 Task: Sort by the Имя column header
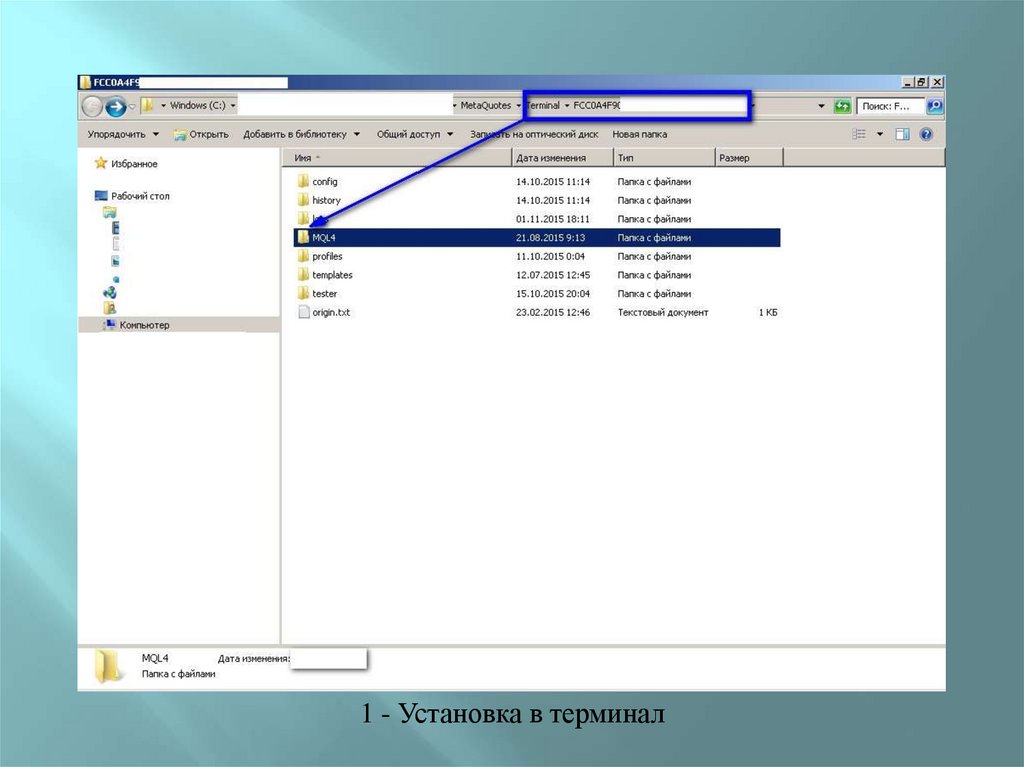tap(396, 157)
